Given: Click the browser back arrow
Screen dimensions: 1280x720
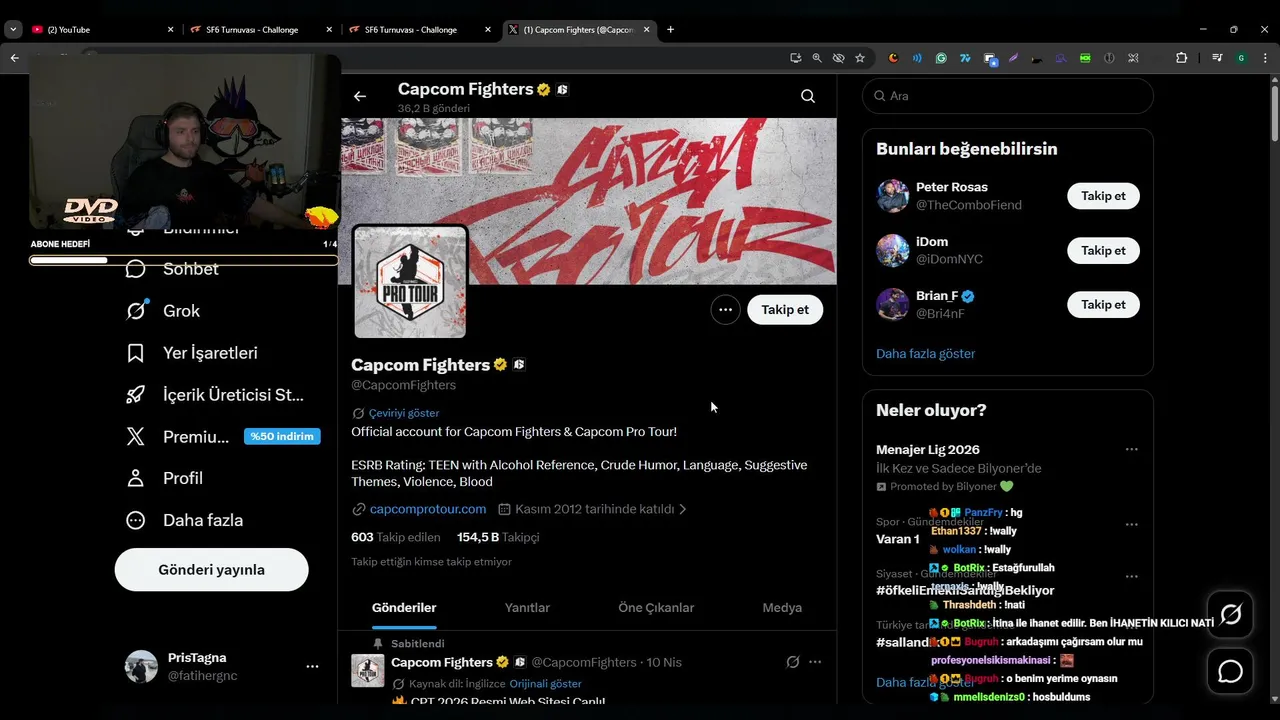Looking at the screenshot, I should [14, 58].
